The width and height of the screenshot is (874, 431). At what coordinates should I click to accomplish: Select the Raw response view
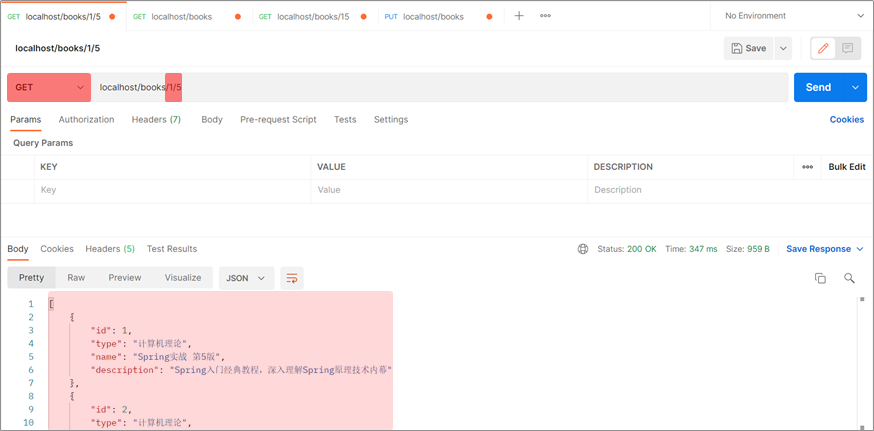[x=76, y=278]
